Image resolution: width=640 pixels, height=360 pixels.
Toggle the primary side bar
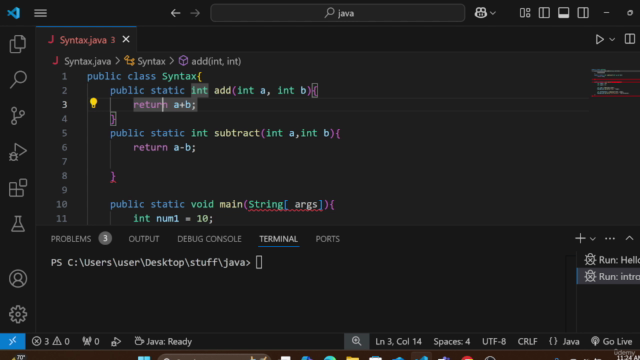(544, 13)
